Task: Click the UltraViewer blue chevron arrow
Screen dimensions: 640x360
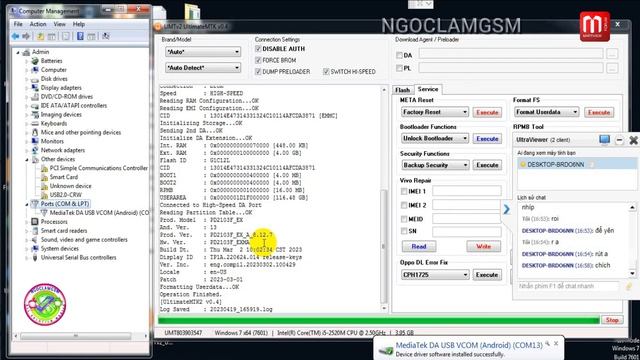Action: click(507, 209)
